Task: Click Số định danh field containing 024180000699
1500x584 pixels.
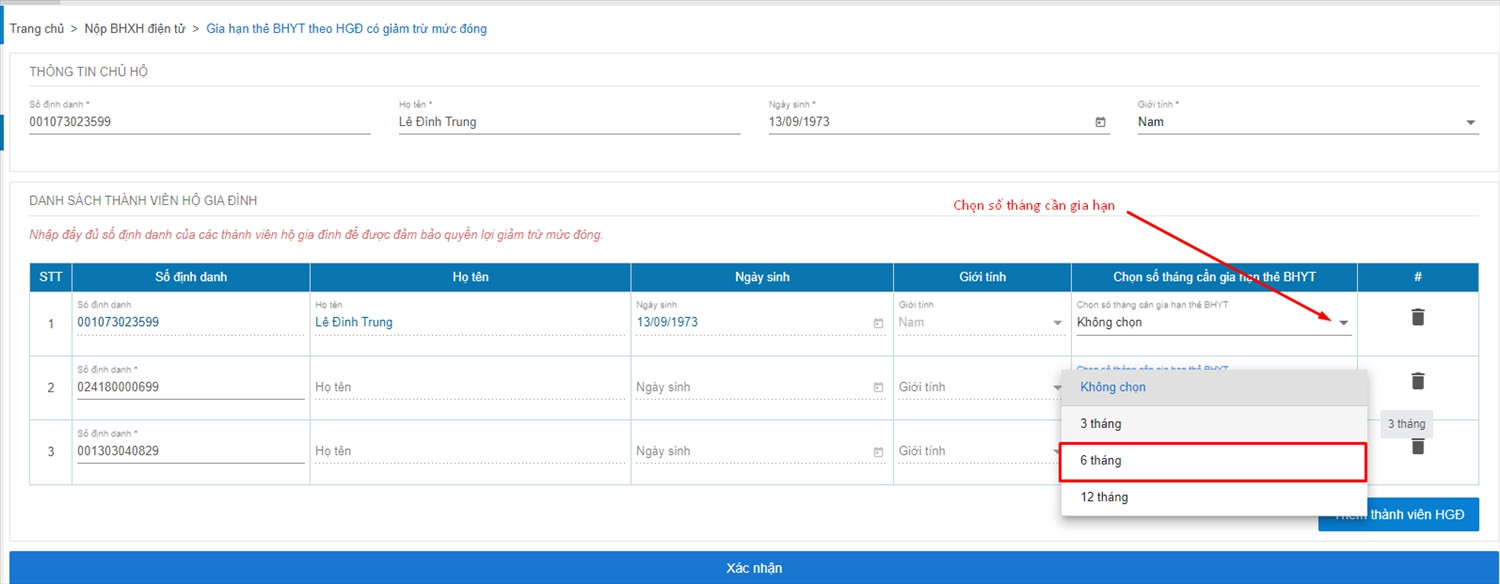Action: pos(190,387)
